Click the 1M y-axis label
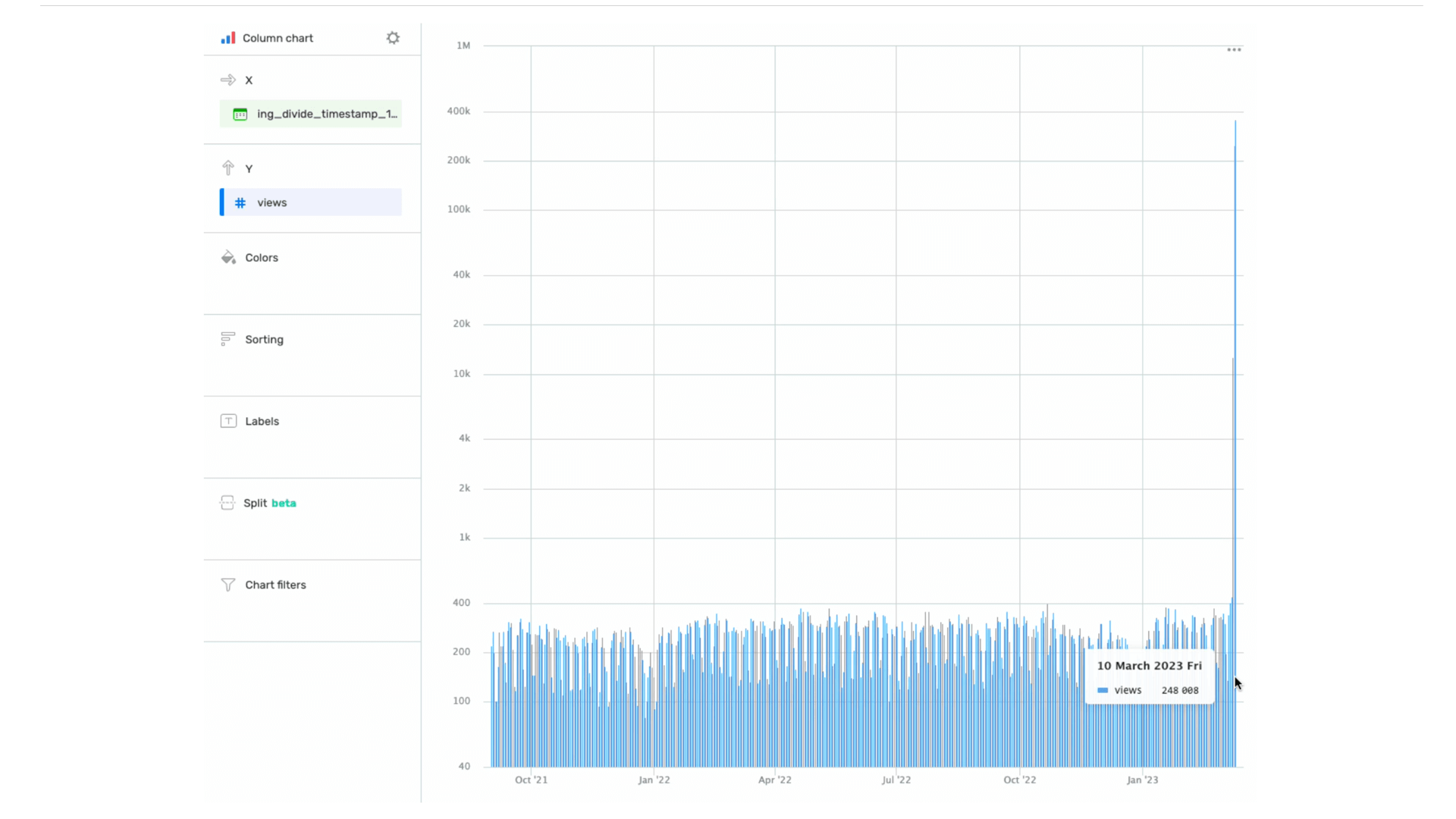Viewport: 1456px width, 819px height. 463,45
